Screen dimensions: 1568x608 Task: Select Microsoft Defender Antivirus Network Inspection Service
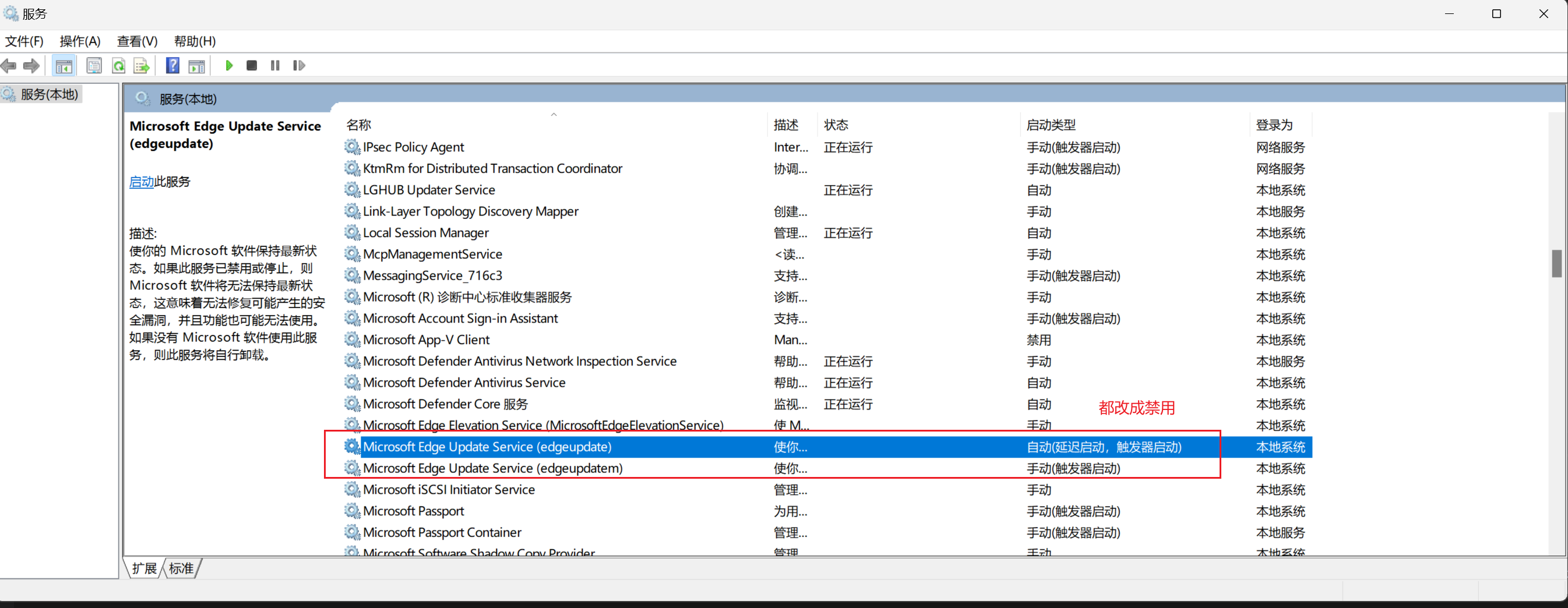[520, 361]
